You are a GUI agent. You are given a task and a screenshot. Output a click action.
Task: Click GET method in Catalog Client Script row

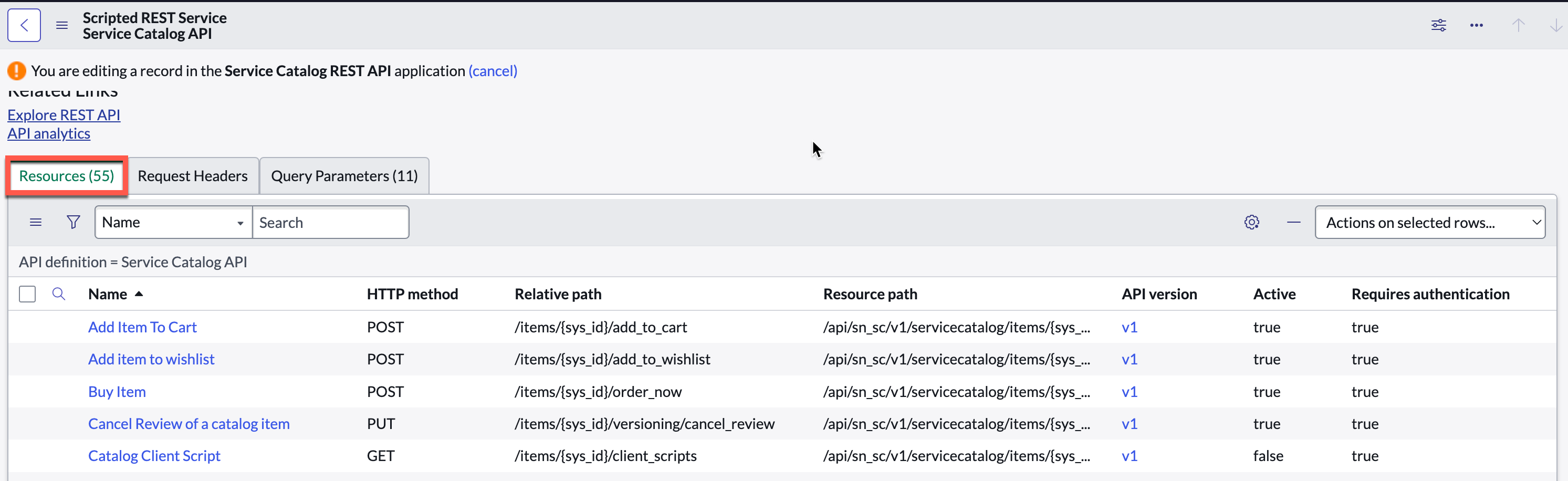pos(380,456)
